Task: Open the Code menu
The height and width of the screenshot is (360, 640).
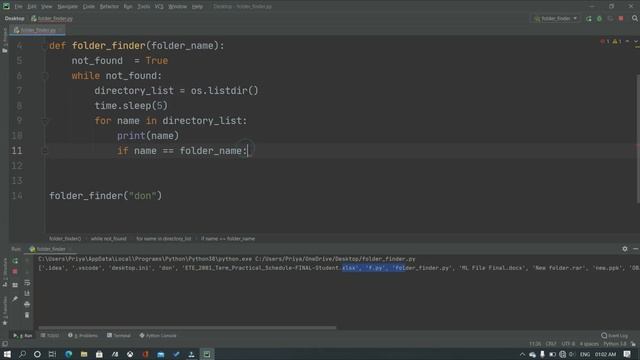Action: tap(89, 7)
